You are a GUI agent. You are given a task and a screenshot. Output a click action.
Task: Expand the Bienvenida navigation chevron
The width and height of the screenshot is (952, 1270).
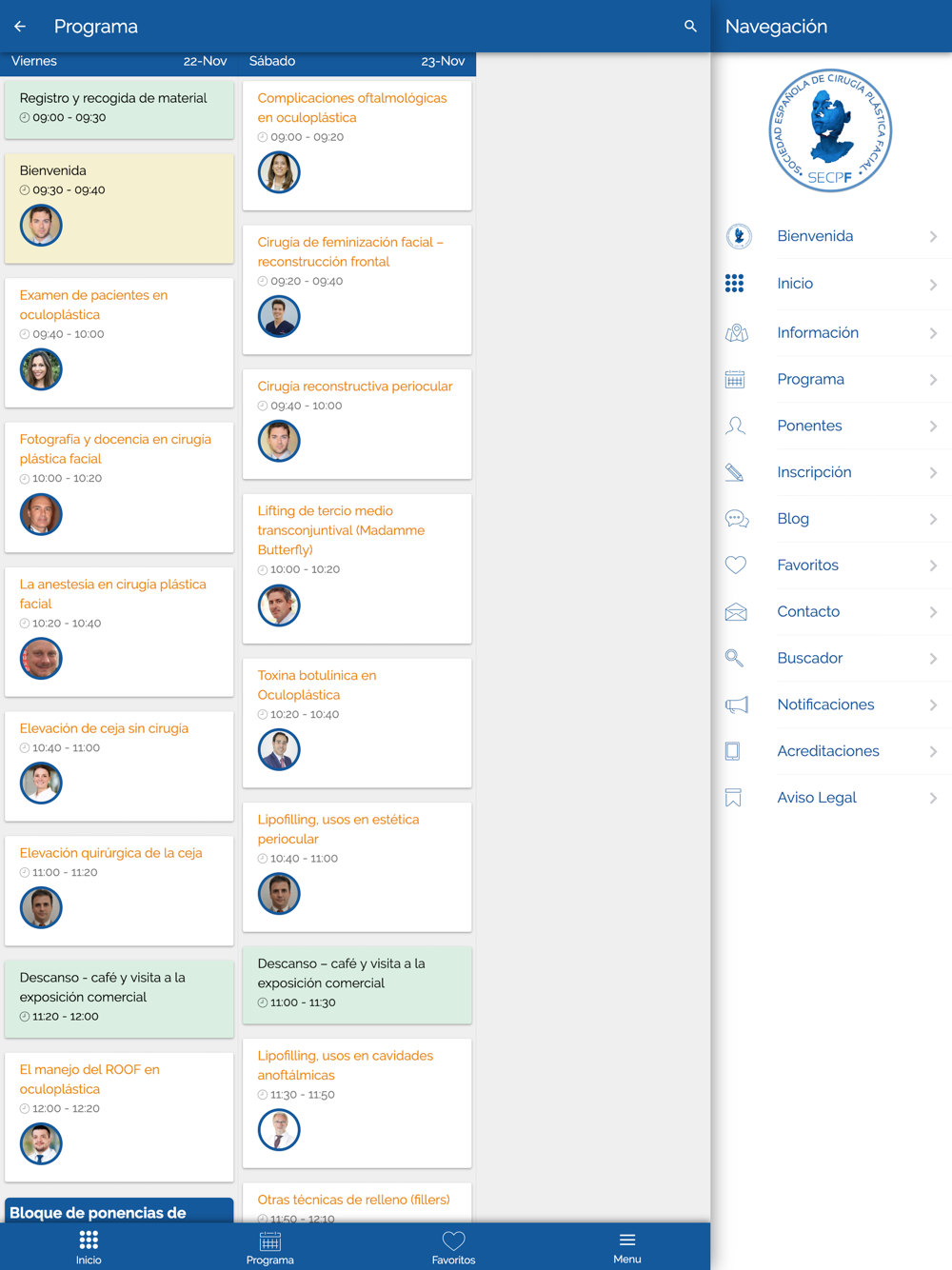tap(933, 237)
